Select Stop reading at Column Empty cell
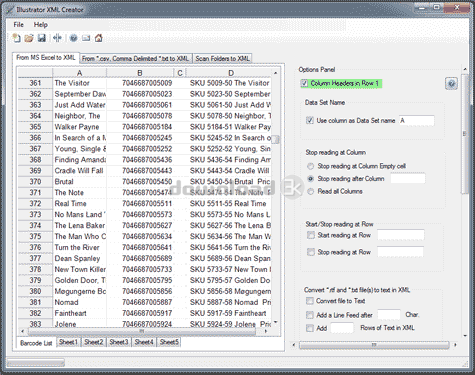 coord(311,166)
